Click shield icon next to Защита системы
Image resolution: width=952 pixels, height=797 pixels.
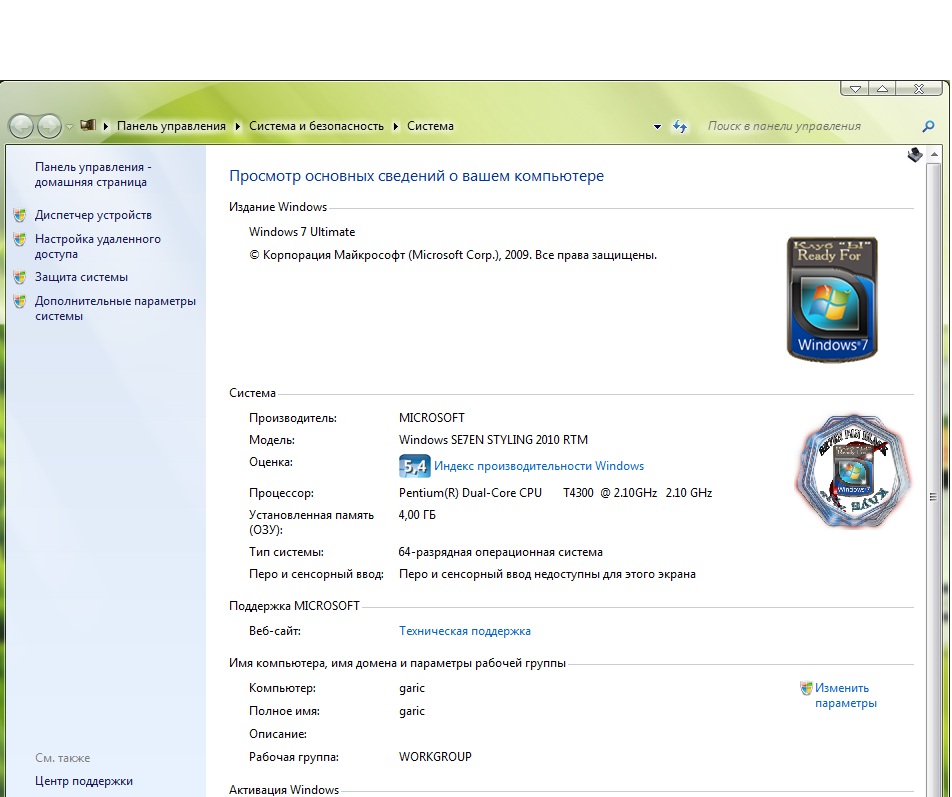20,277
